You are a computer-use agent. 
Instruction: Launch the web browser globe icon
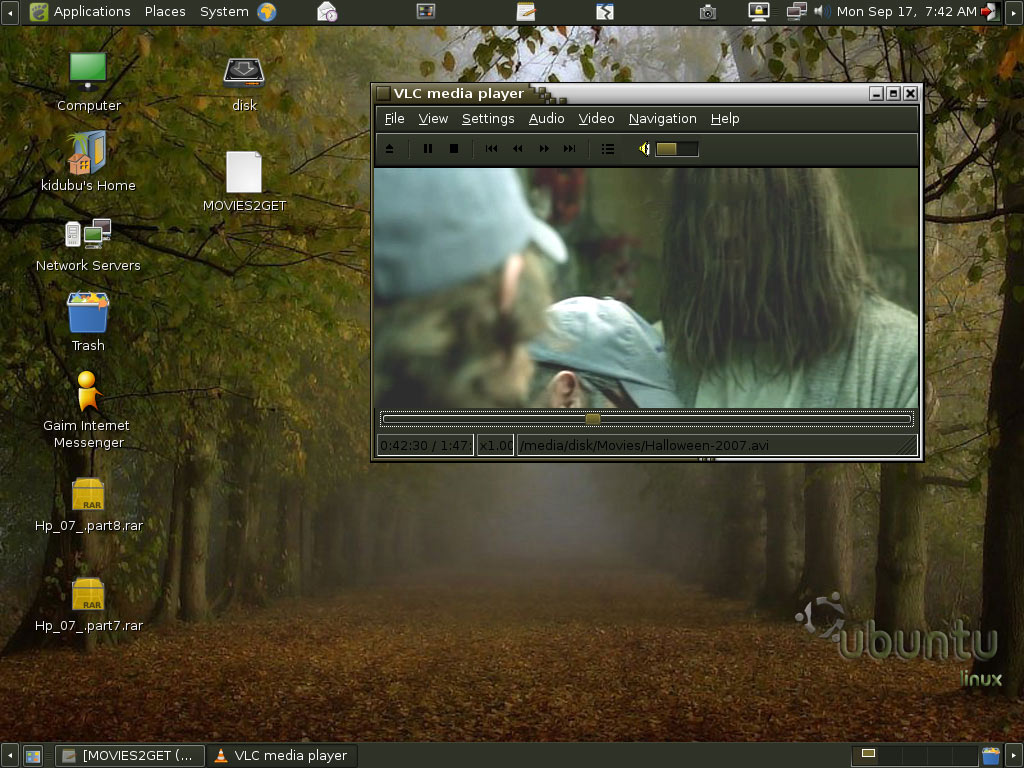click(x=266, y=12)
